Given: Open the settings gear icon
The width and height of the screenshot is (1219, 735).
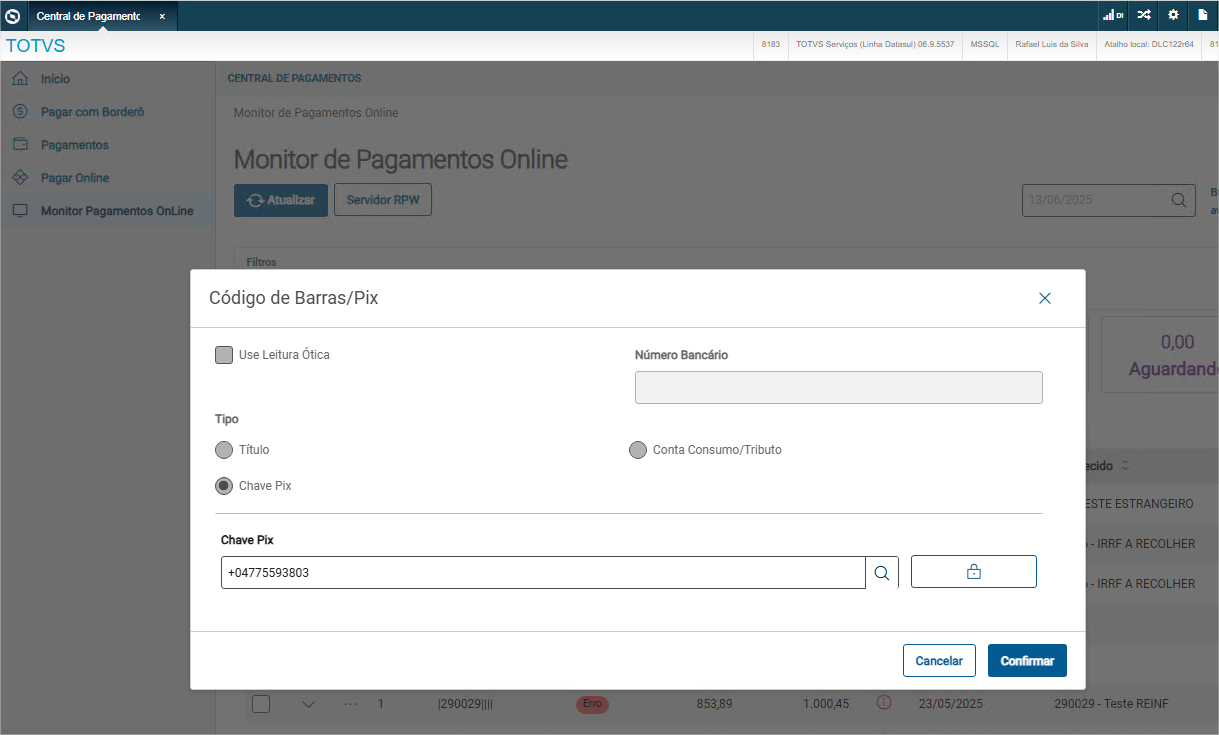Looking at the screenshot, I should tap(1174, 15).
